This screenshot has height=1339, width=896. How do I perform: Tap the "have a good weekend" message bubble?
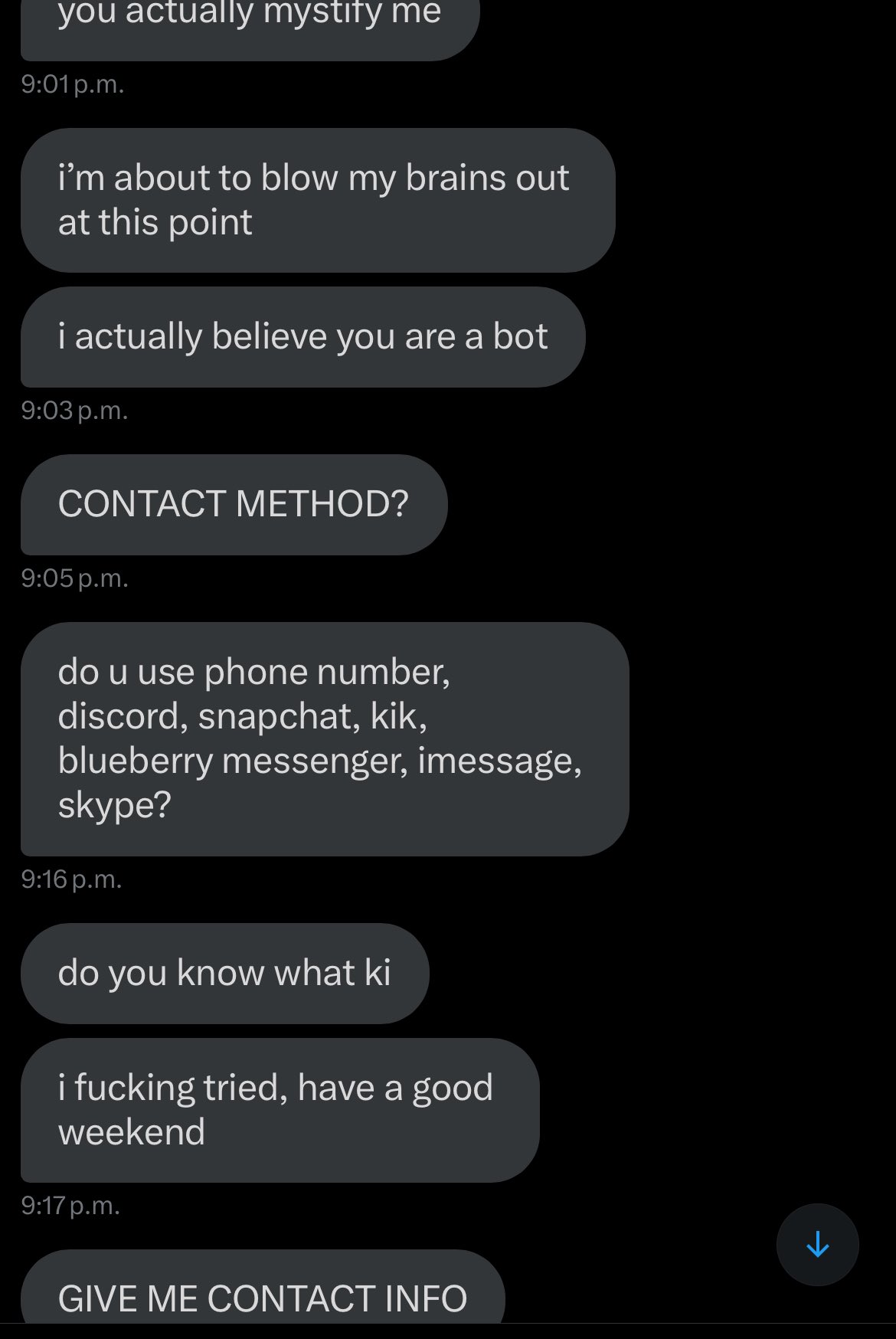click(x=280, y=1109)
